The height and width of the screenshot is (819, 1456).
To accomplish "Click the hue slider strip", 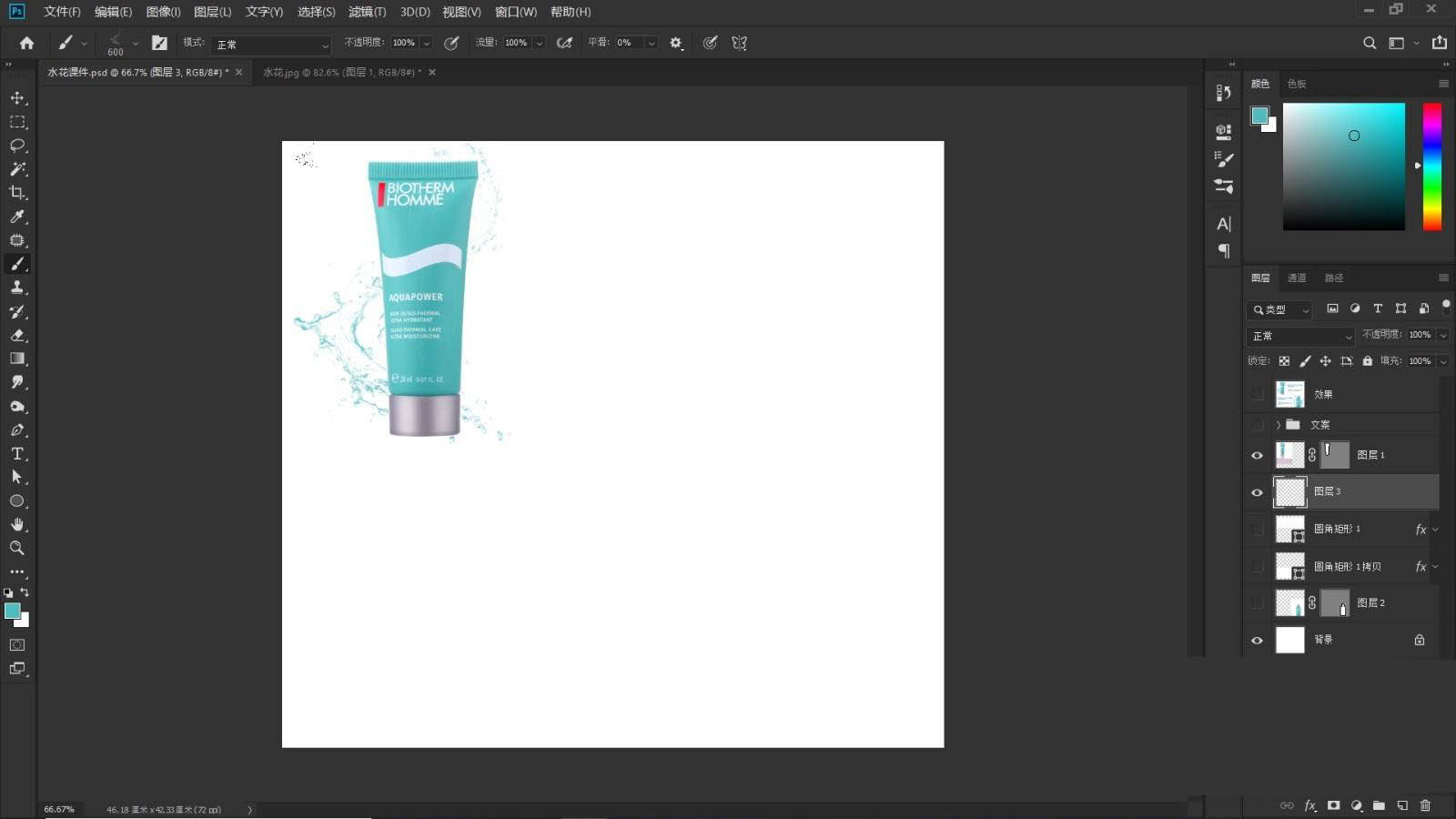I will (x=1432, y=167).
